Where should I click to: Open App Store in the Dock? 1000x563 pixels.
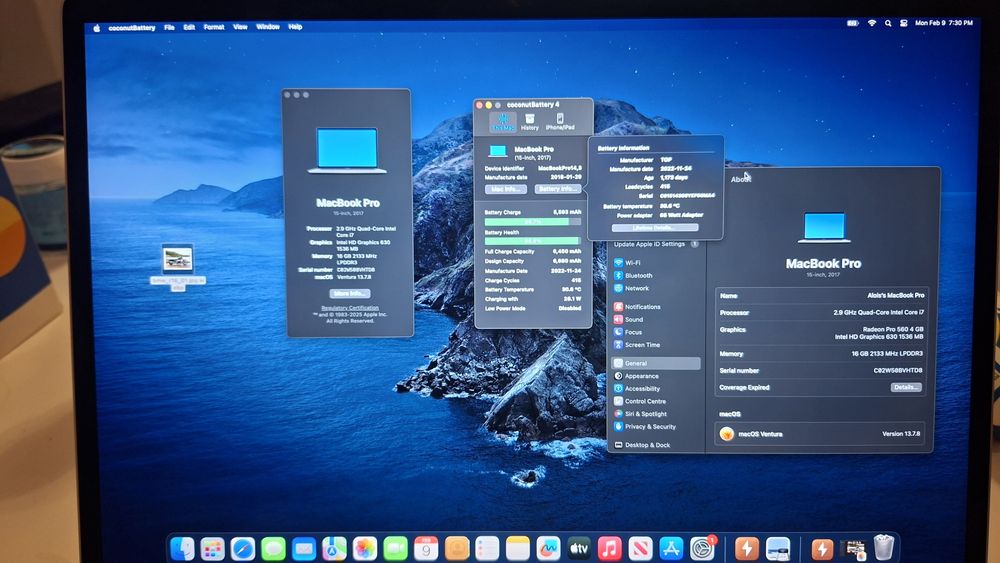[x=671, y=548]
